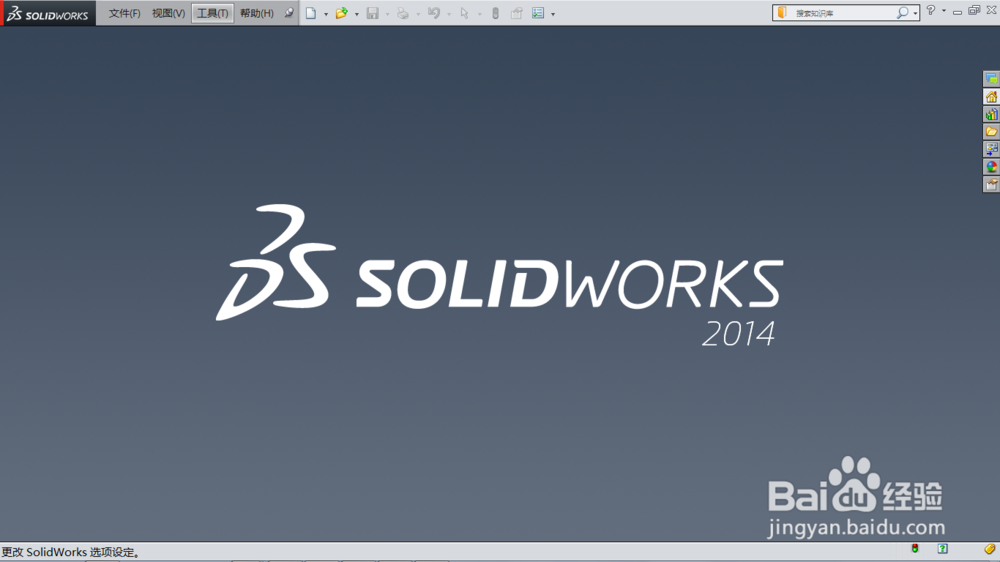The height and width of the screenshot is (562, 1000).
Task: Click the orange book icon in search box
Action: coord(783,13)
